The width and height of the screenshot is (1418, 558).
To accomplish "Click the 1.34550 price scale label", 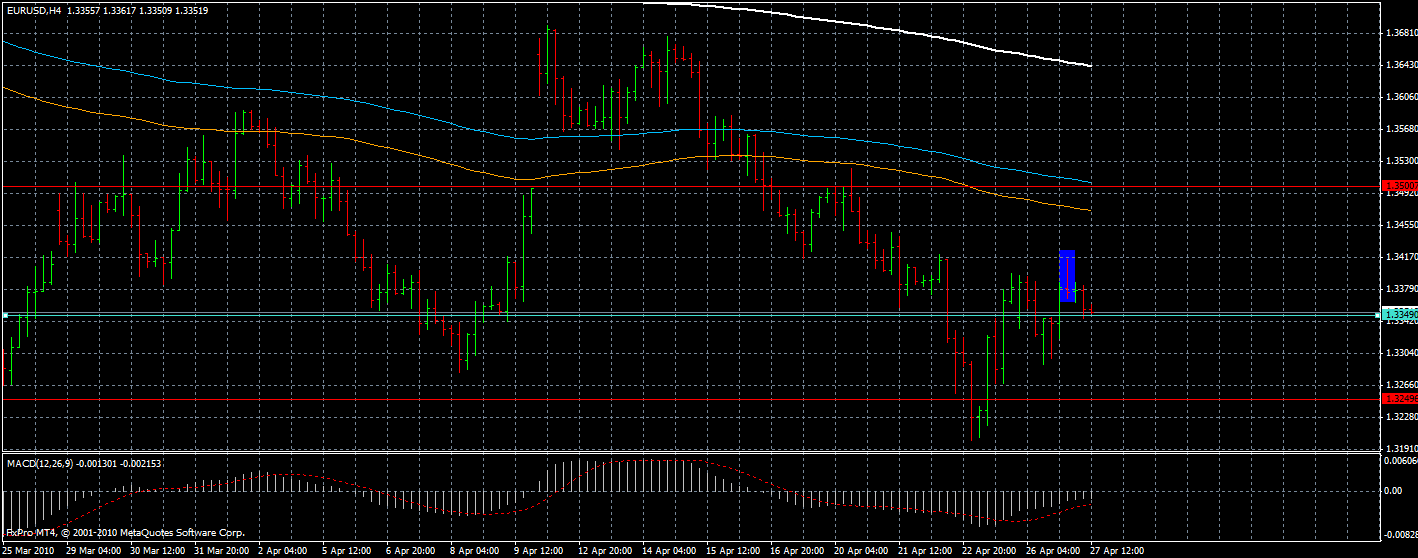I will [x=1401, y=225].
